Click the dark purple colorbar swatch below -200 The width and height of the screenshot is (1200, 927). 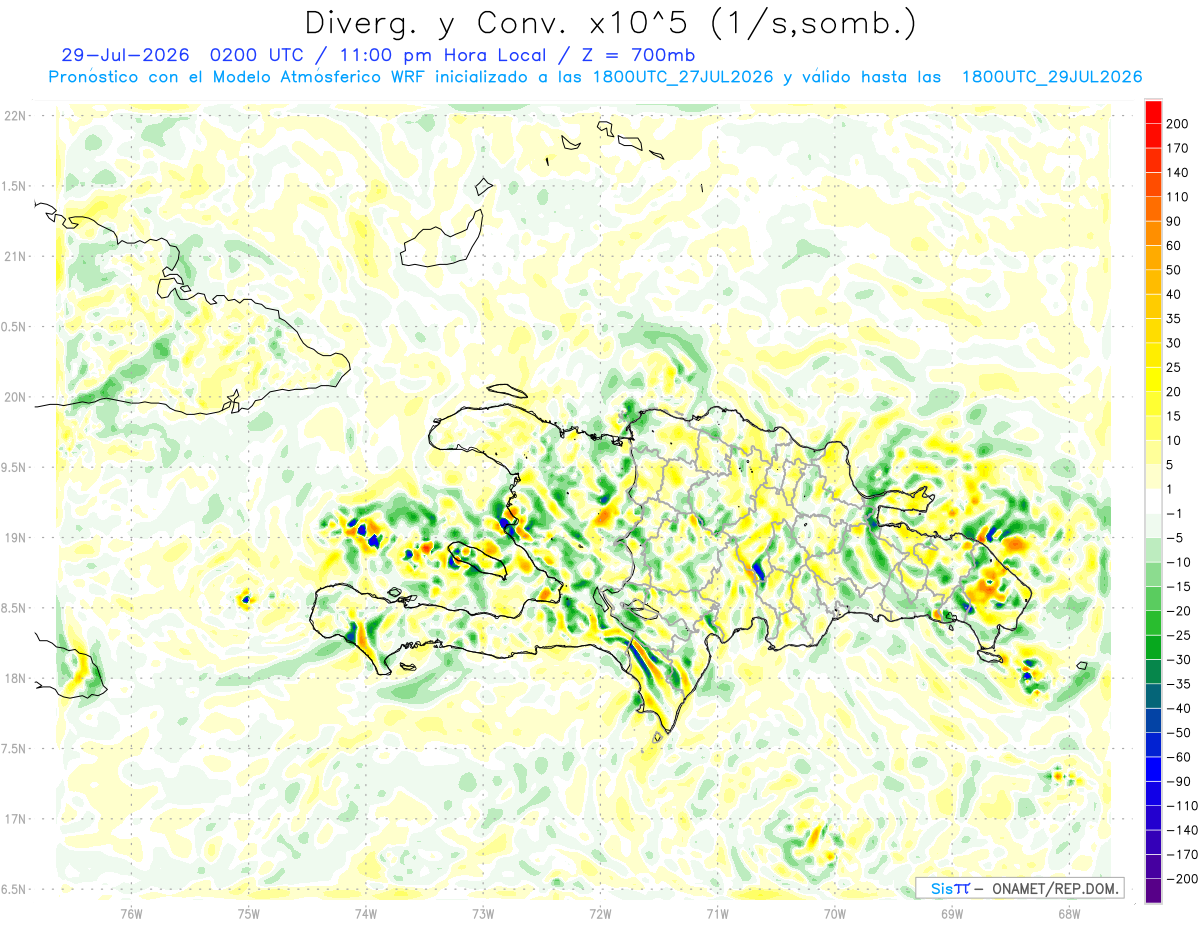1153,892
